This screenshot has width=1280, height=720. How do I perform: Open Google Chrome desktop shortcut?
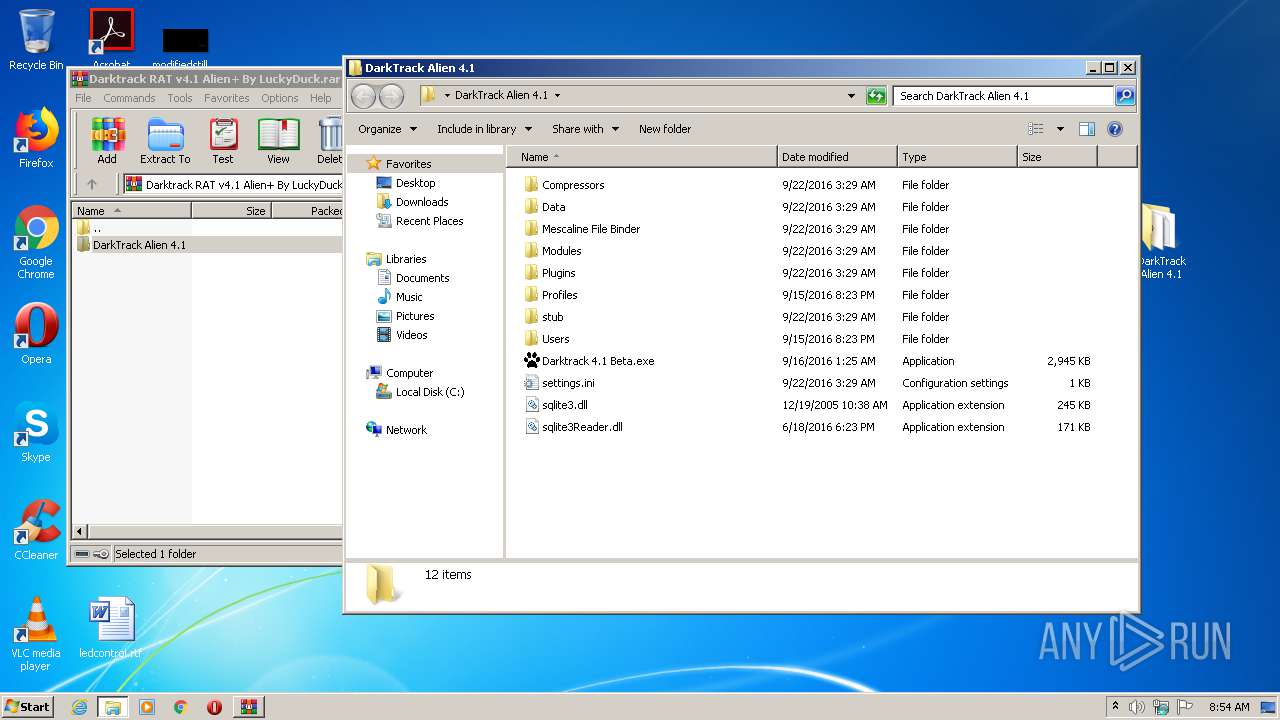(x=36, y=243)
